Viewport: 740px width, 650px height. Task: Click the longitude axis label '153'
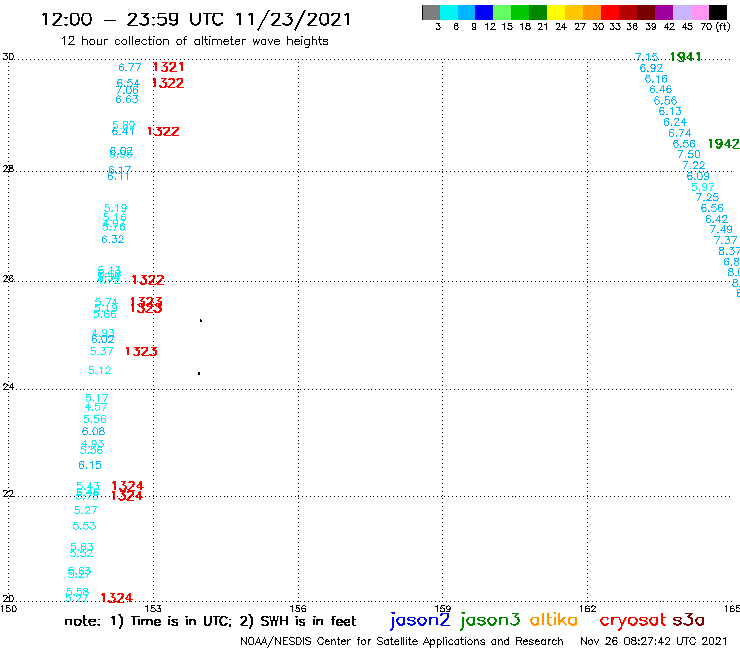coord(153,608)
